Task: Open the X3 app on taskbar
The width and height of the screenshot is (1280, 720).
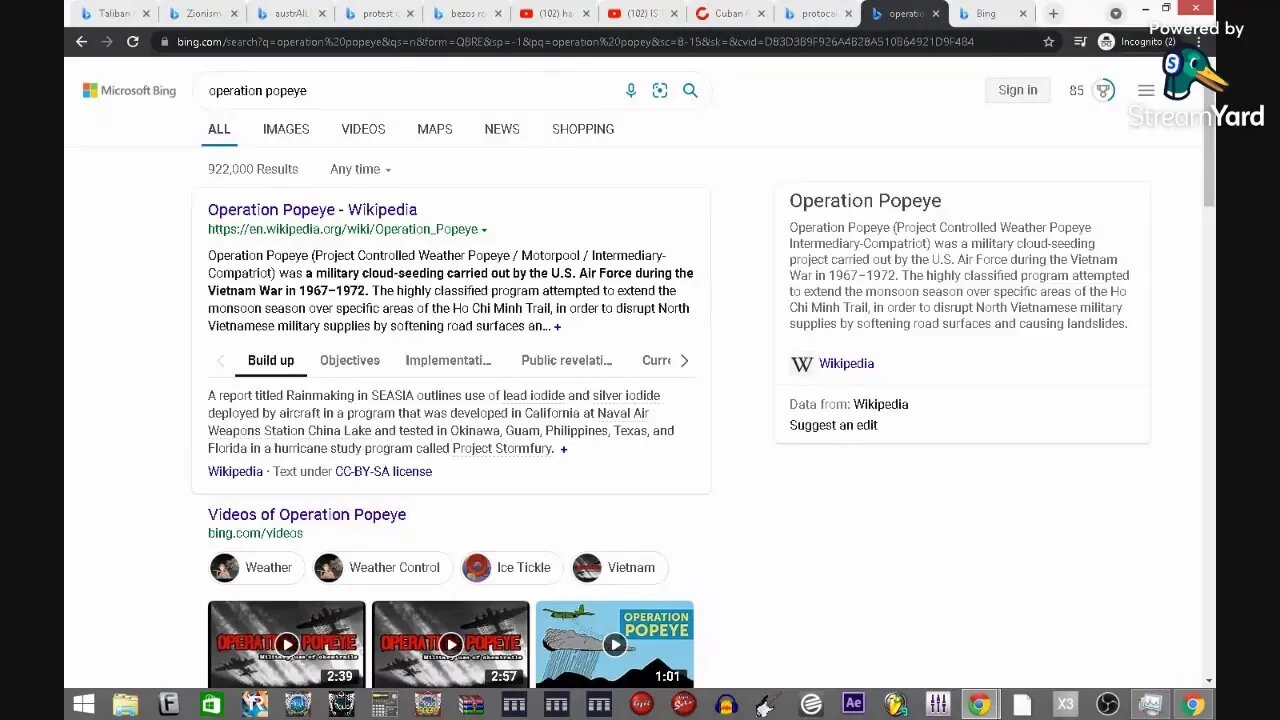Action: (x=1065, y=705)
